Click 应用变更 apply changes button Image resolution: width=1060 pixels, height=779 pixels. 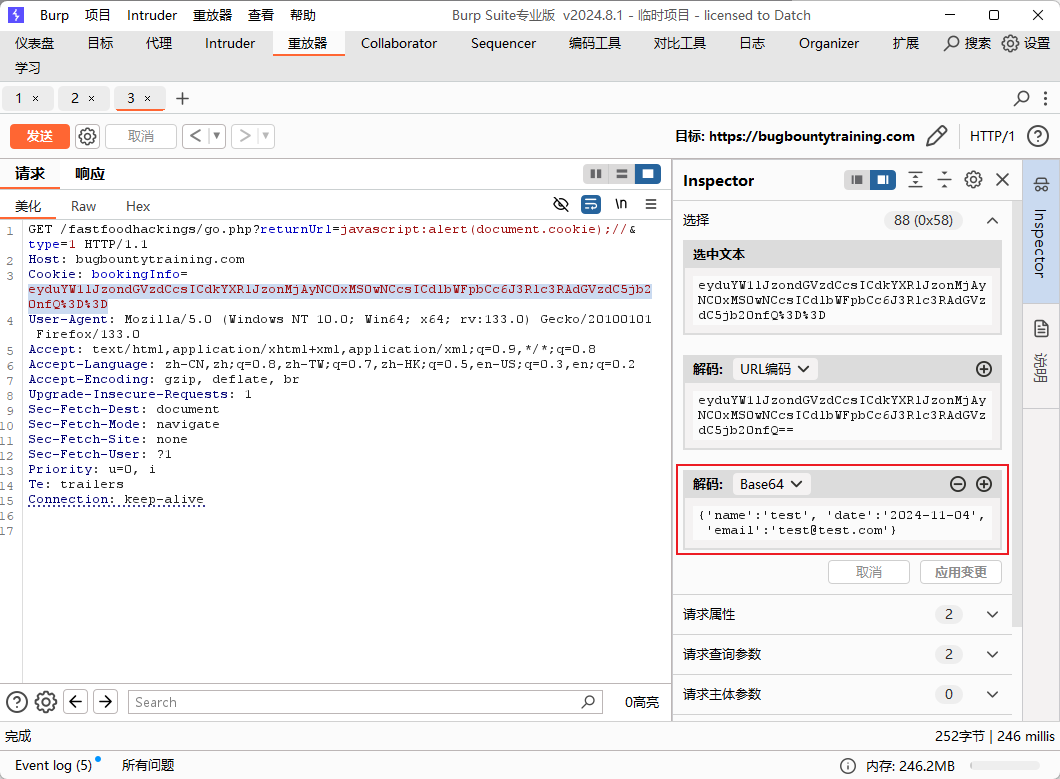(x=961, y=572)
